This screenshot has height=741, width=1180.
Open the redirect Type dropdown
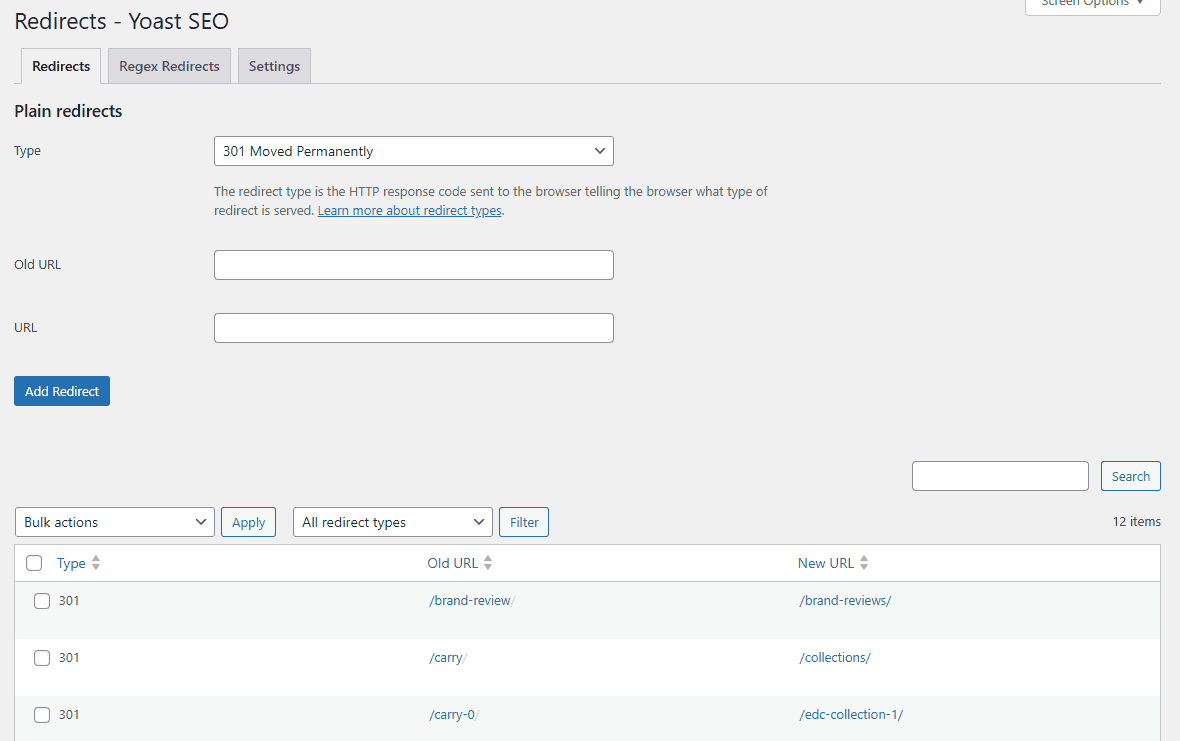point(413,151)
